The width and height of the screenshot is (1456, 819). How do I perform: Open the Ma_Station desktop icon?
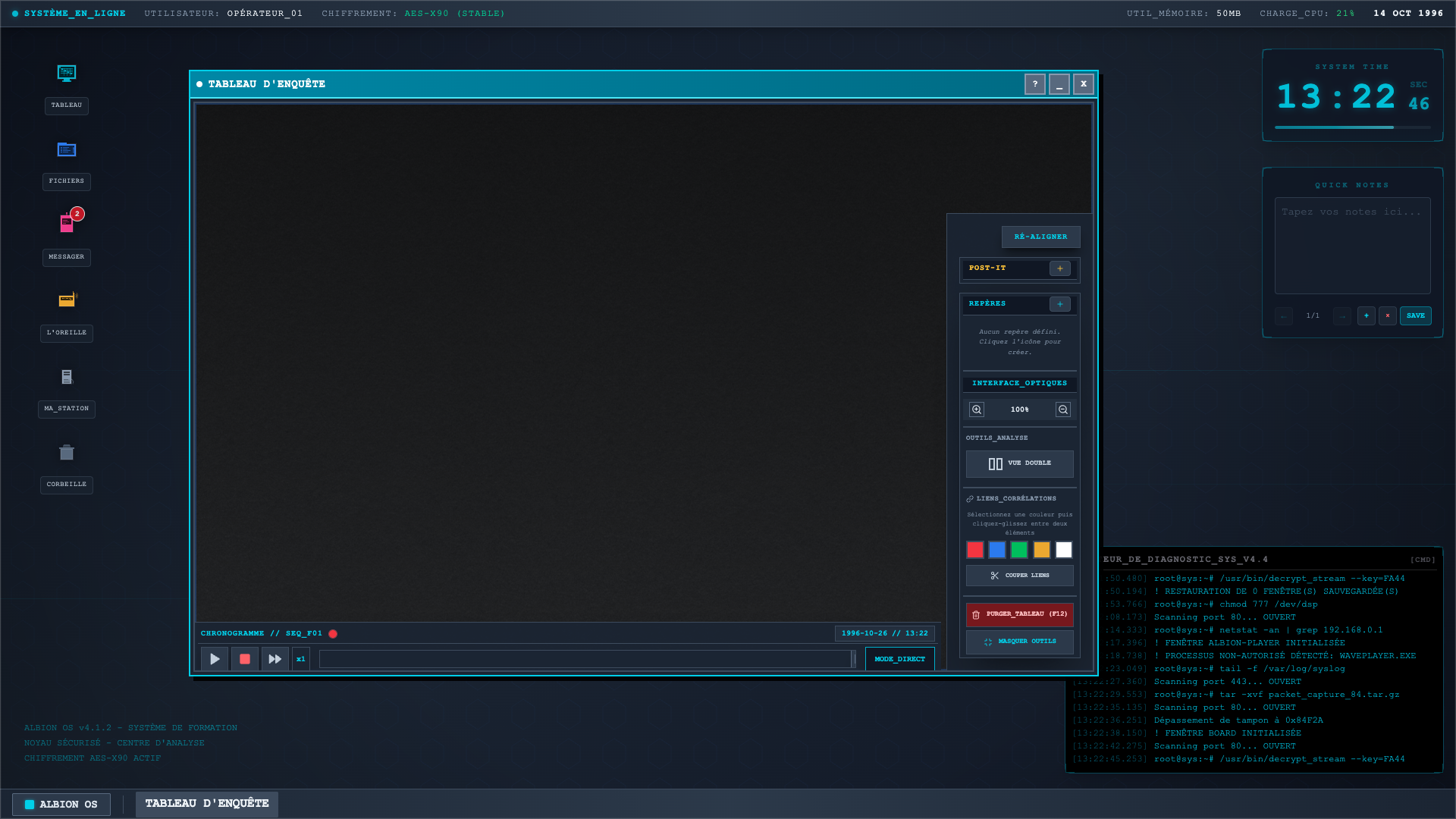(x=67, y=377)
